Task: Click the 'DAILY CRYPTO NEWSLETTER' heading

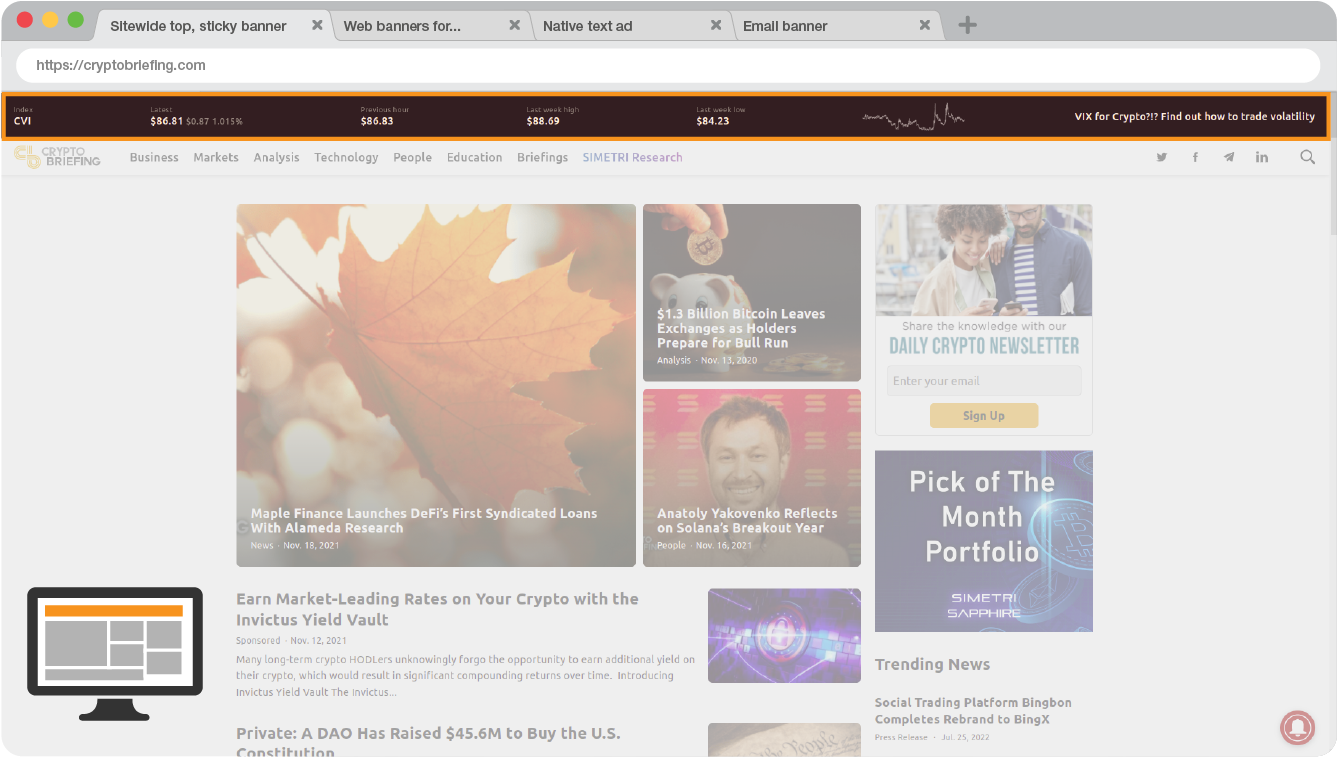Action: coord(984,346)
